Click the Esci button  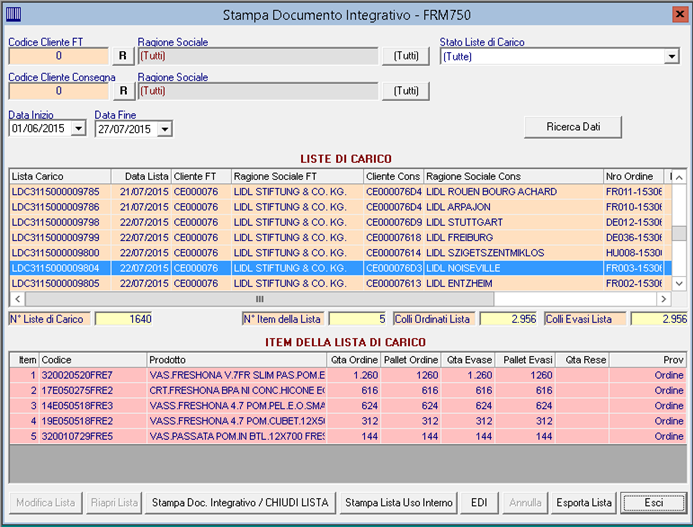[653, 503]
